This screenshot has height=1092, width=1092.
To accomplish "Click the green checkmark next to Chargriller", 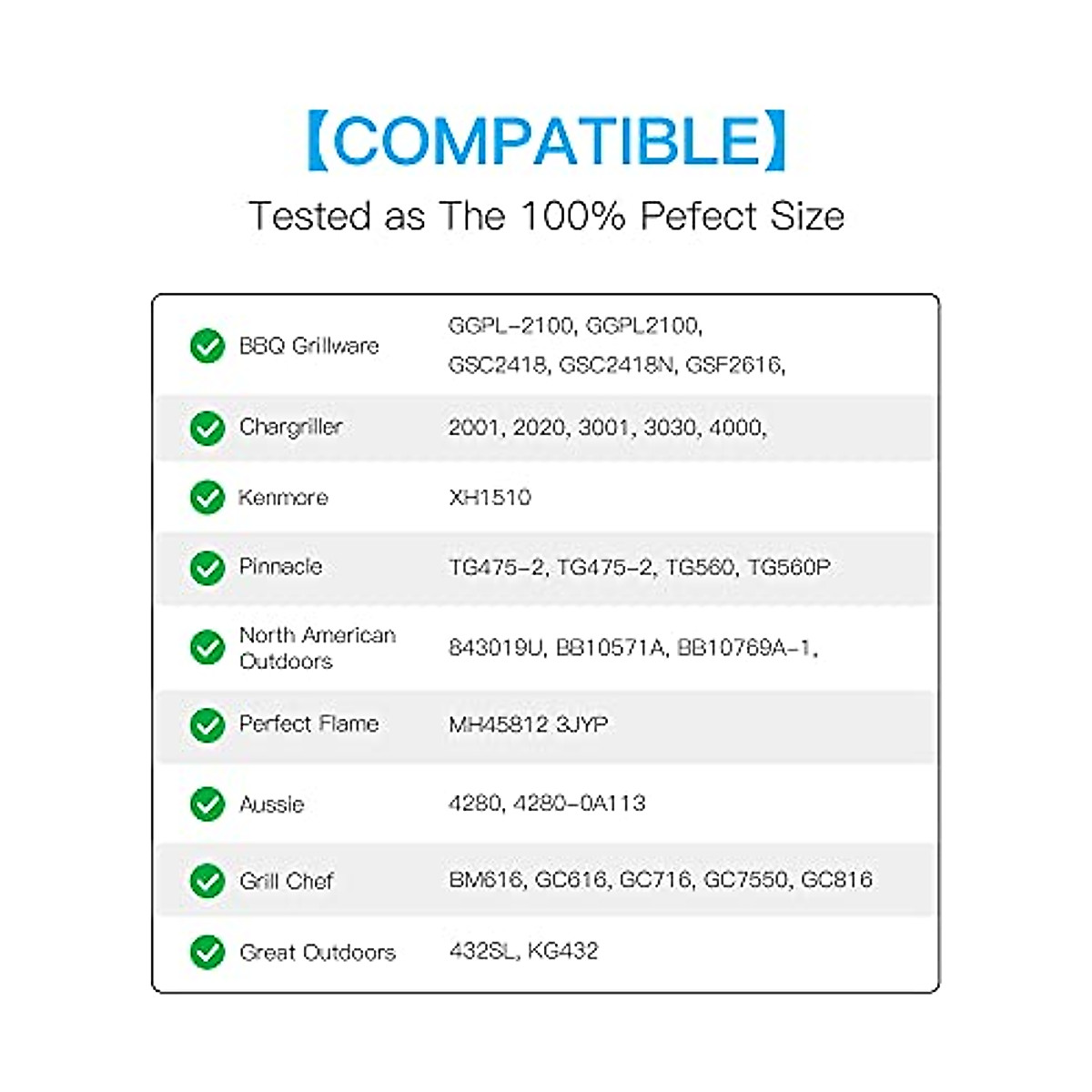I will click(x=207, y=428).
